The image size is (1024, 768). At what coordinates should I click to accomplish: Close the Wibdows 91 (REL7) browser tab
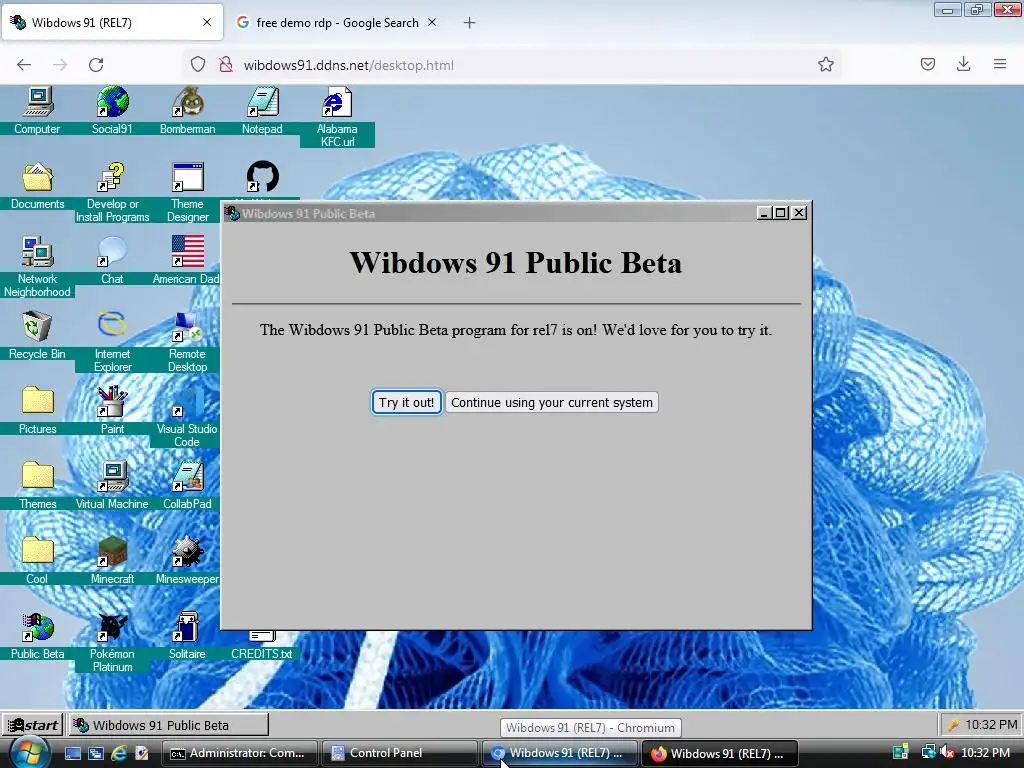tap(207, 22)
